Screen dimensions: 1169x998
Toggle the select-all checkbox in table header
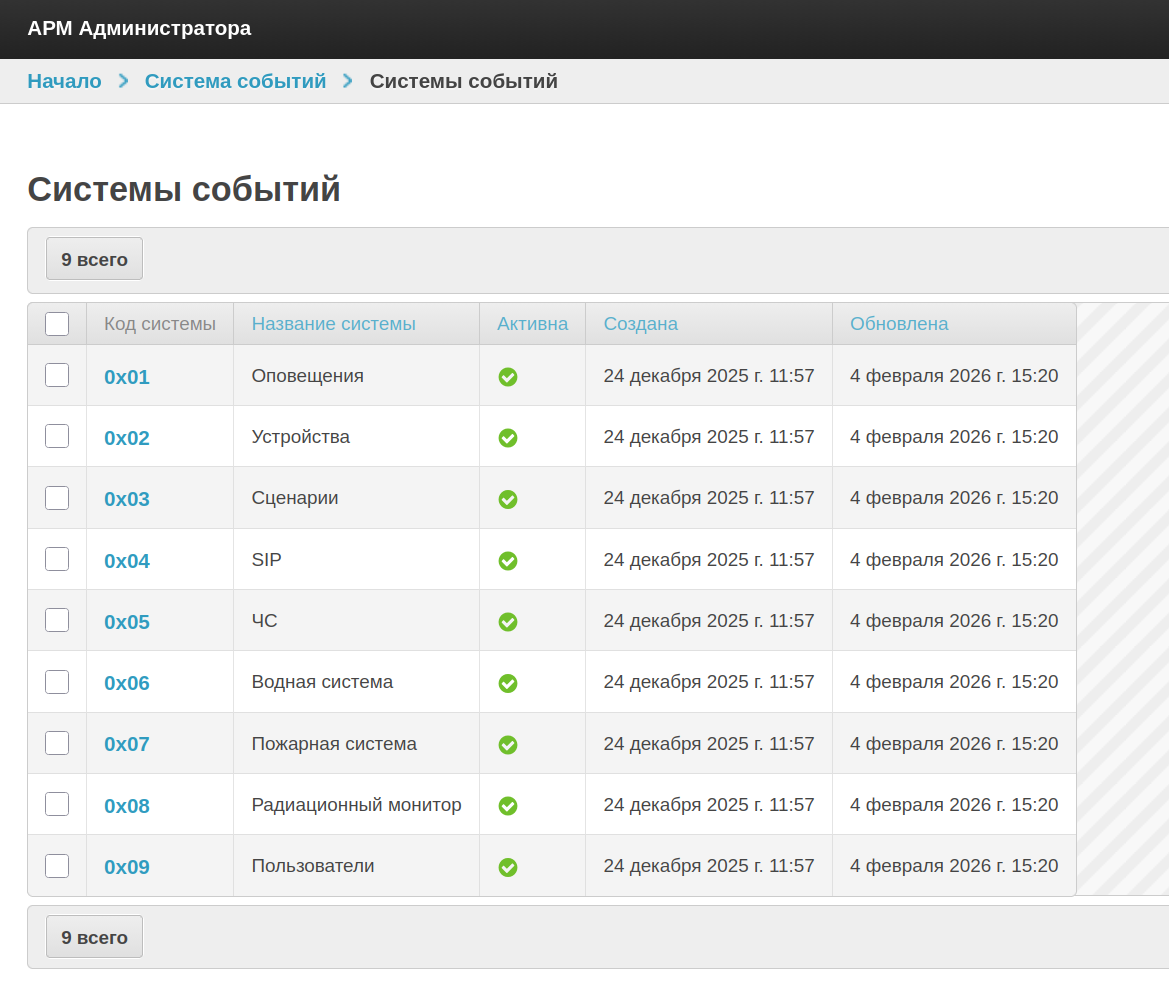(x=57, y=324)
